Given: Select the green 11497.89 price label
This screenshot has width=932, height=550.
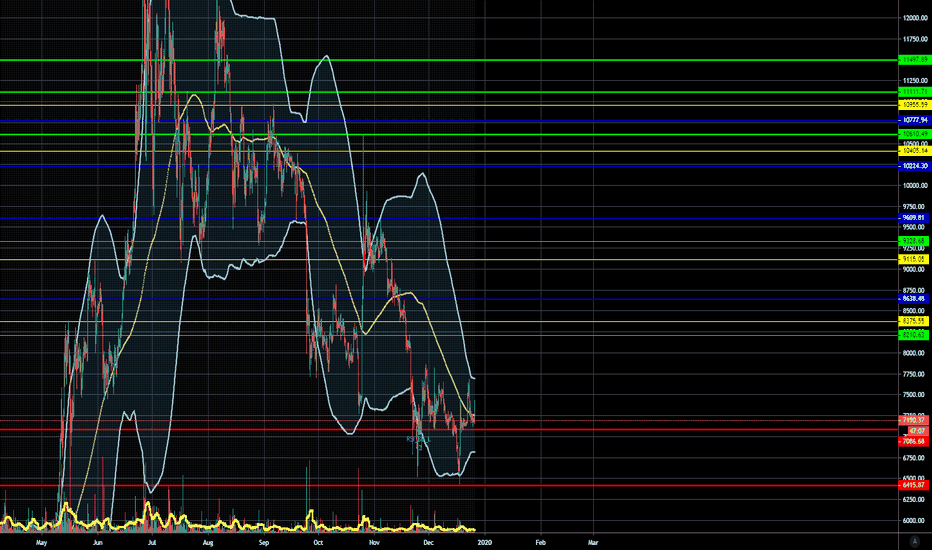Looking at the screenshot, I should (914, 60).
